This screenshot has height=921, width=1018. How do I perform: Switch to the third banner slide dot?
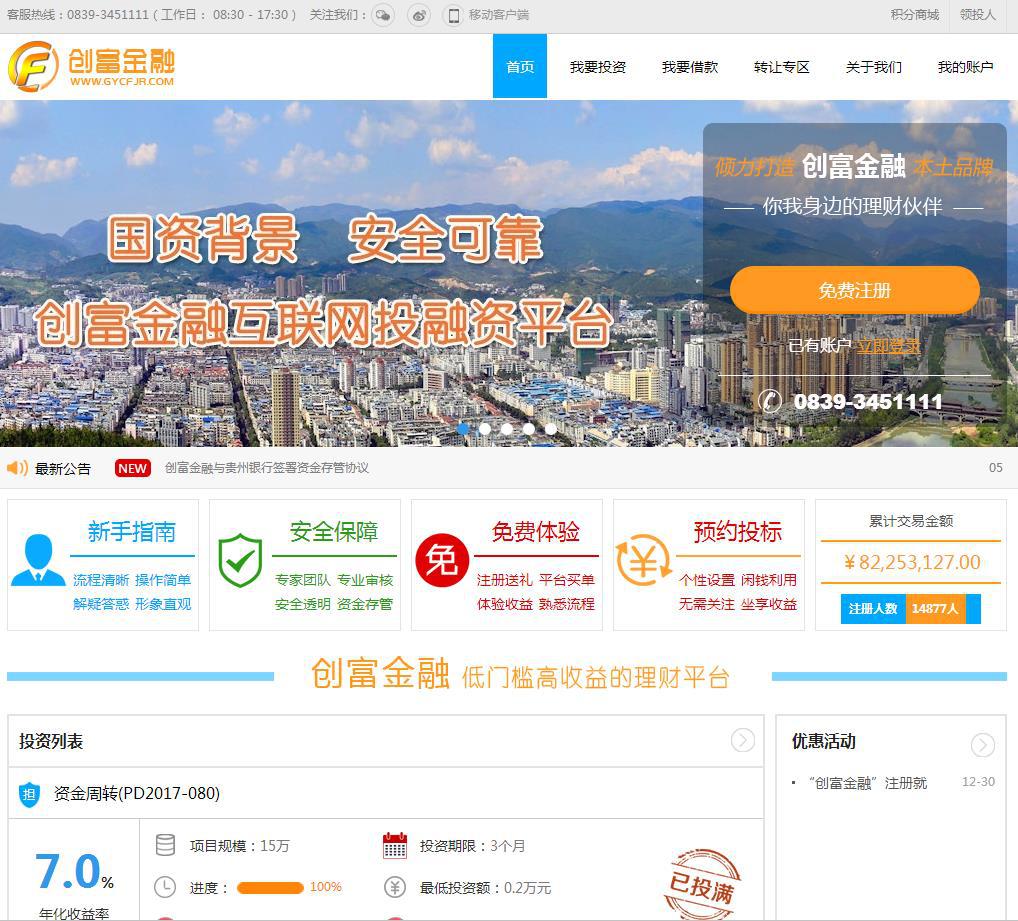[x=507, y=429]
